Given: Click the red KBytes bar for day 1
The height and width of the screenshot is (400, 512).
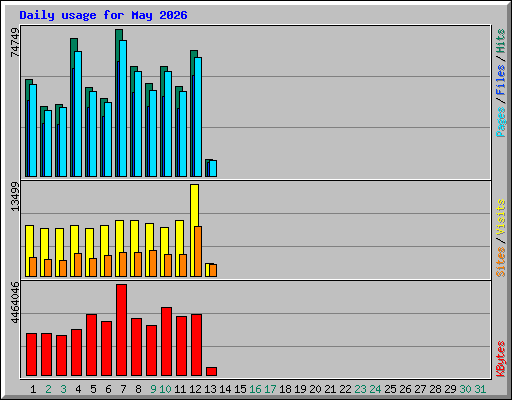Looking at the screenshot, I should click(x=32, y=355).
